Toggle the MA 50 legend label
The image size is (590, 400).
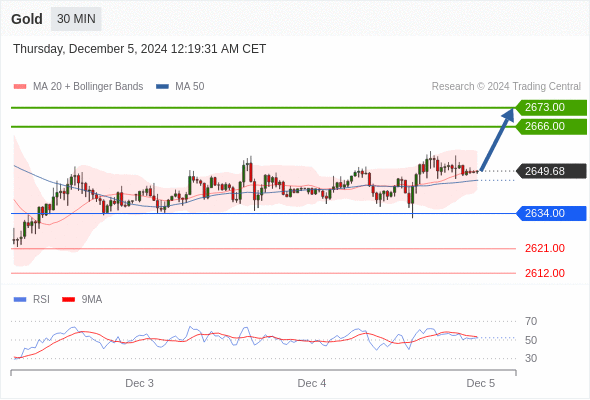point(190,87)
